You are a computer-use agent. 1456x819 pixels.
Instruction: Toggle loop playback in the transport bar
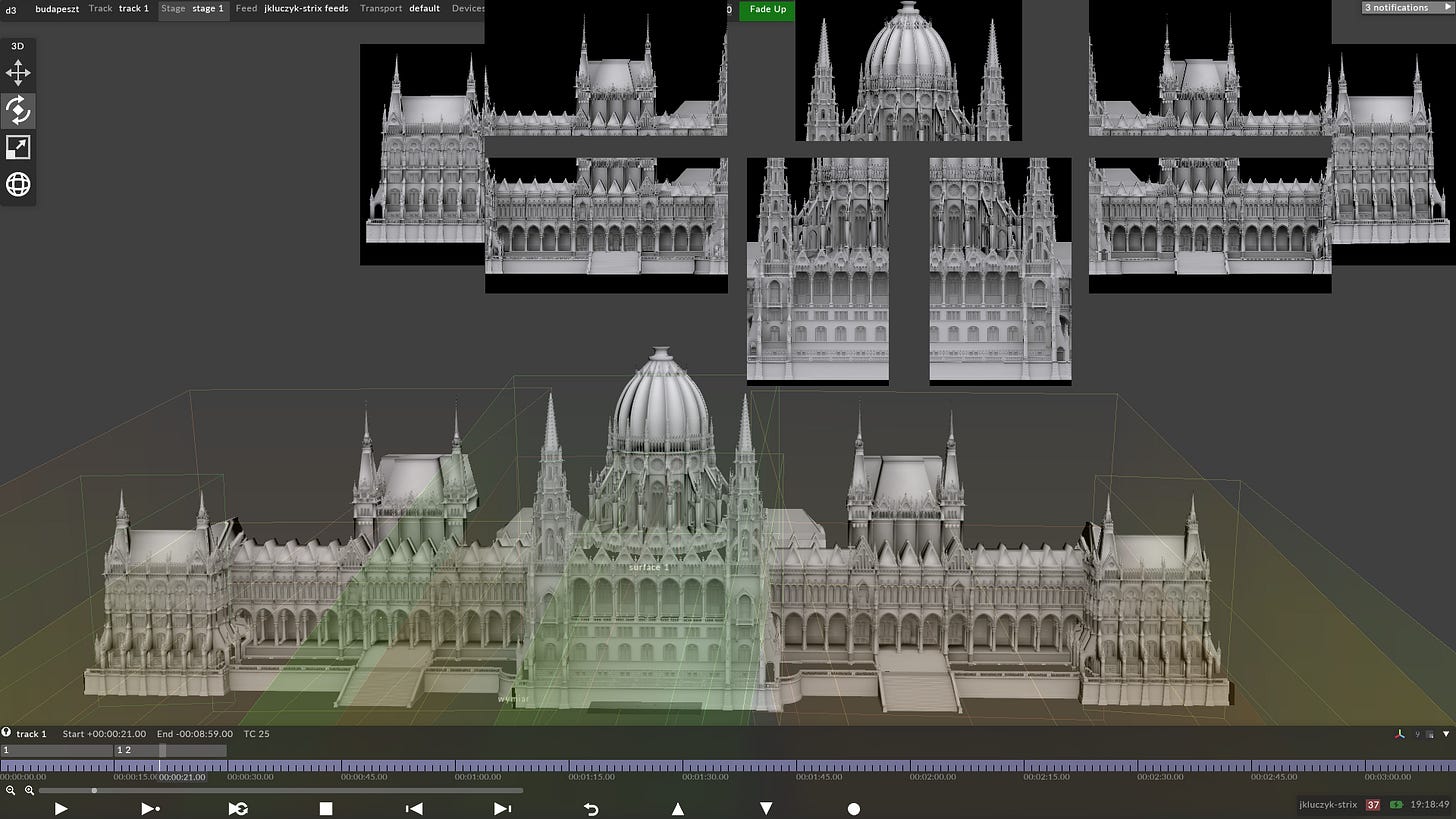pos(238,809)
